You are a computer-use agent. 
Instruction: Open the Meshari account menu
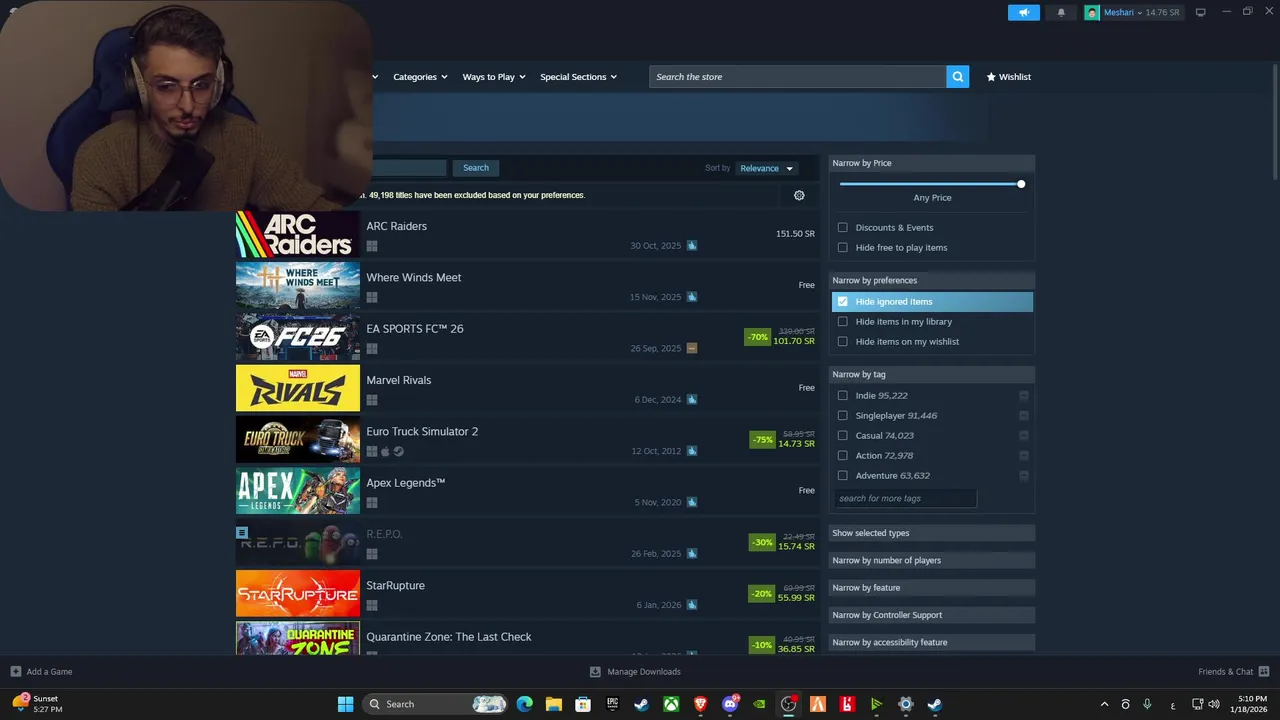point(1133,12)
